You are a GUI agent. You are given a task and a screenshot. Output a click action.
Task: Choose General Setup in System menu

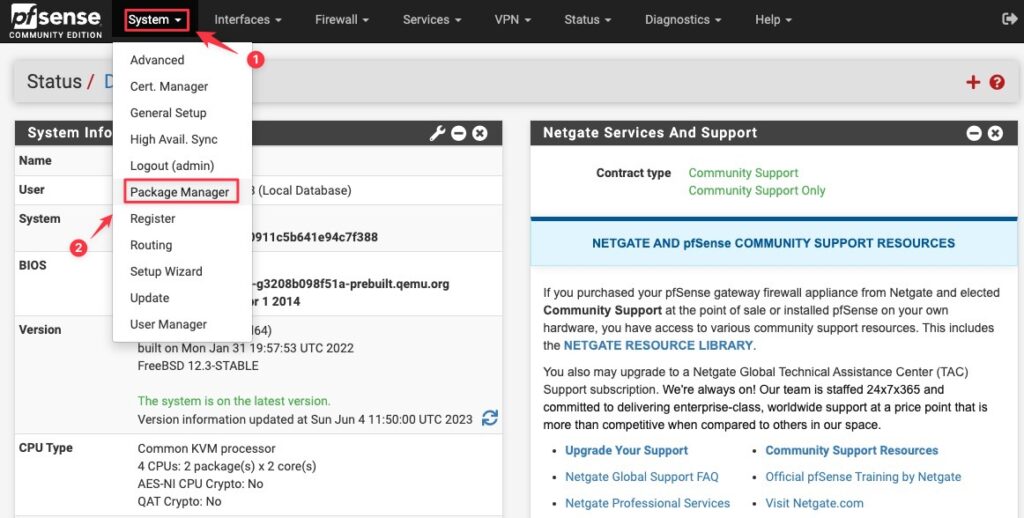(x=168, y=113)
